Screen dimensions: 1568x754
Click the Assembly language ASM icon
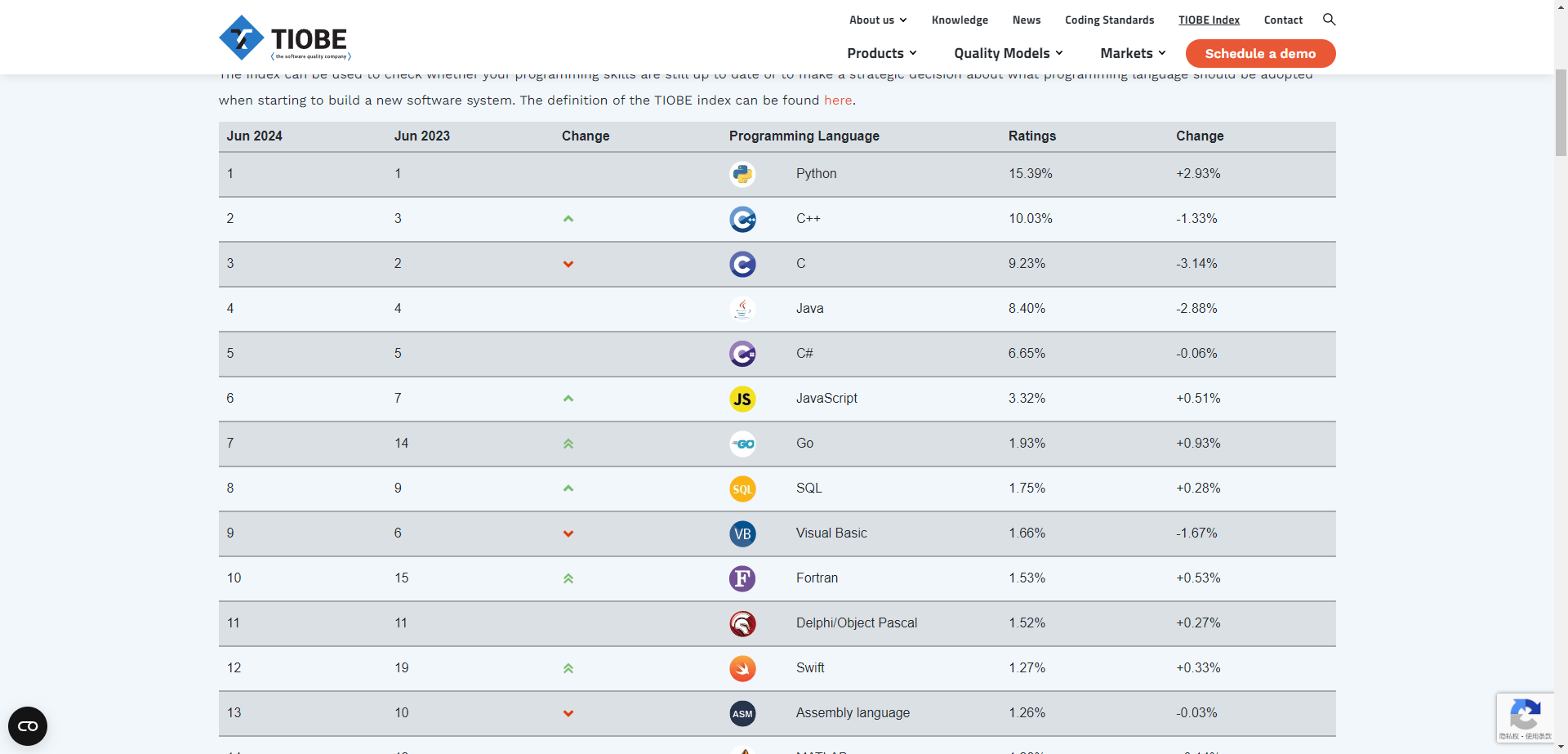pos(742,713)
